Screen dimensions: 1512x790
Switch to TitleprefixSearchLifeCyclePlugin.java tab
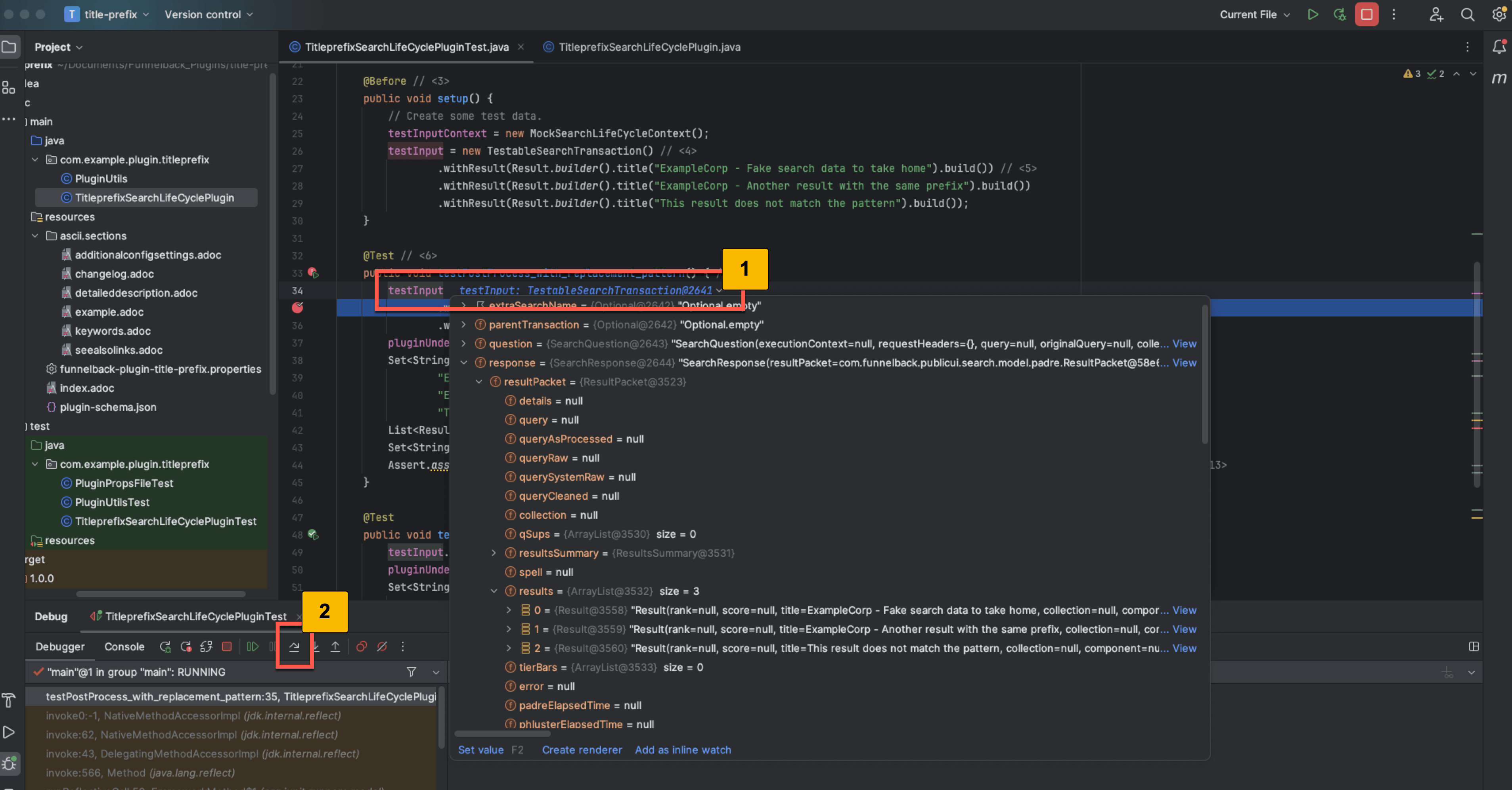641,47
